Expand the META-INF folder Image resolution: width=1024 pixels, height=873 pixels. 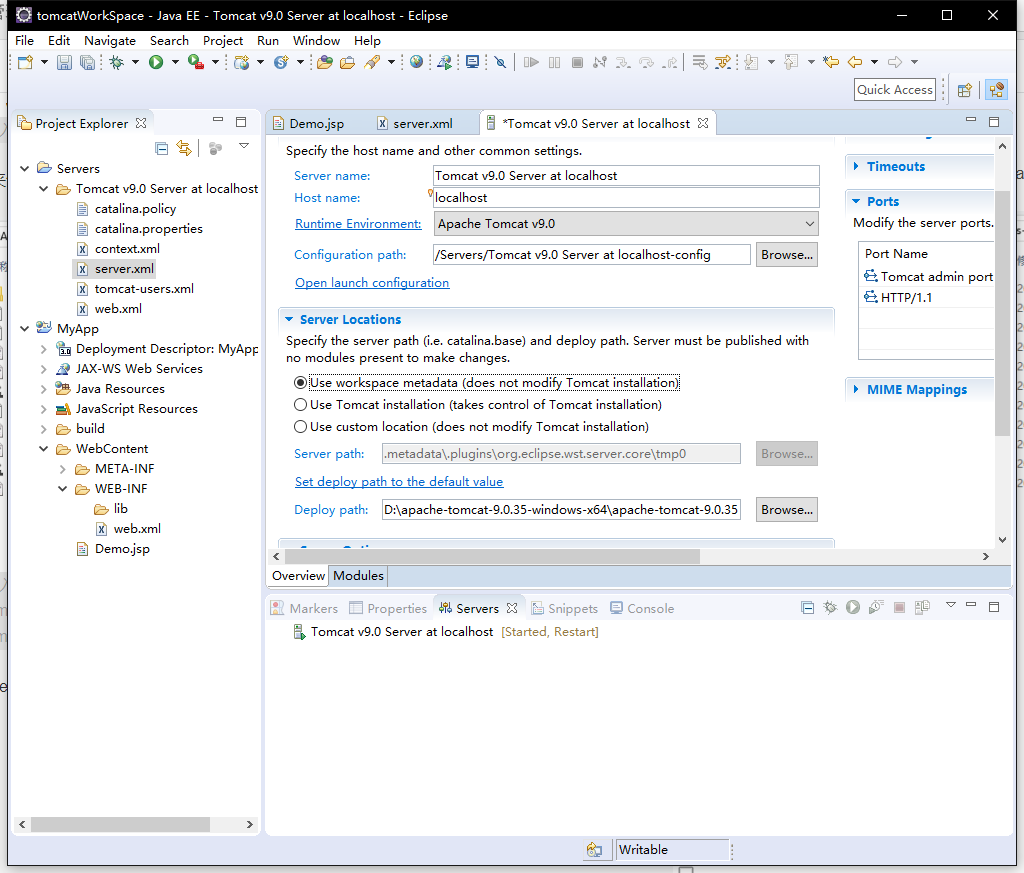[63, 469]
